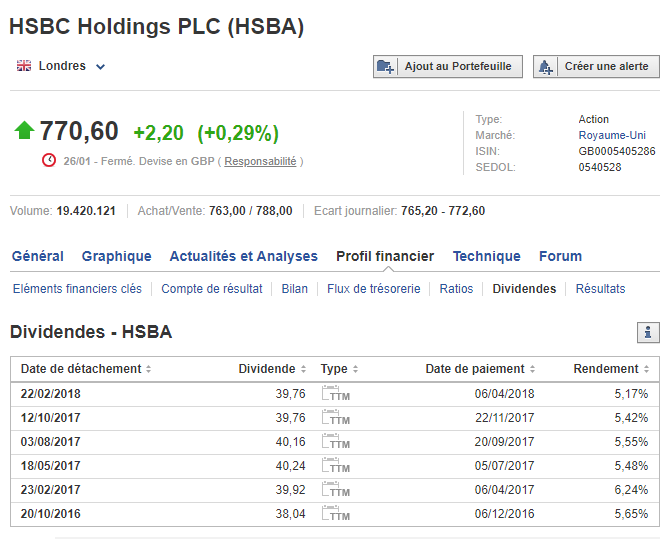Open the Résultats sub-tab
The width and height of the screenshot is (670, 539).
coord(600,289)
